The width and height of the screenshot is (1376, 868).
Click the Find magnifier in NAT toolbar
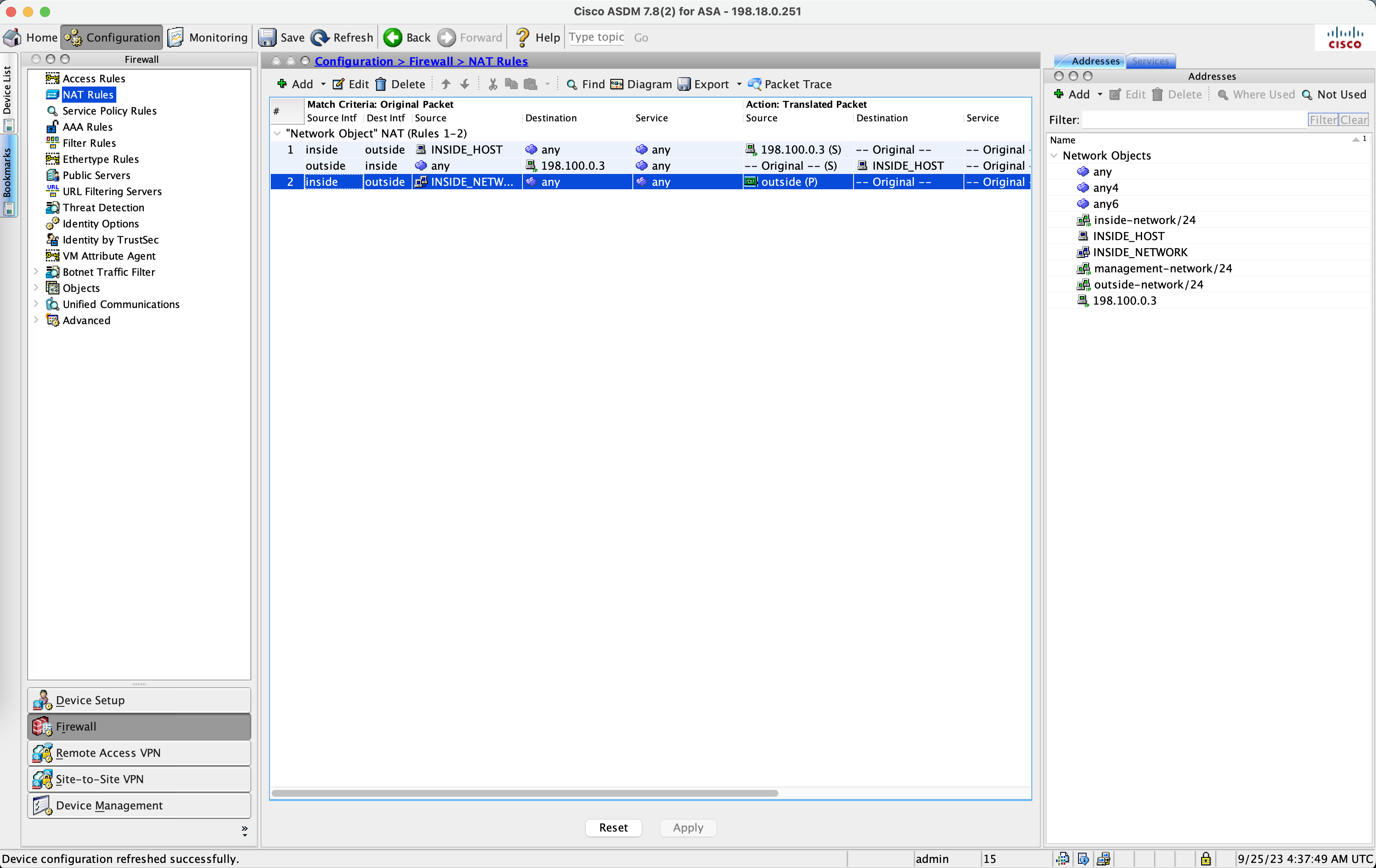[571, 84]
